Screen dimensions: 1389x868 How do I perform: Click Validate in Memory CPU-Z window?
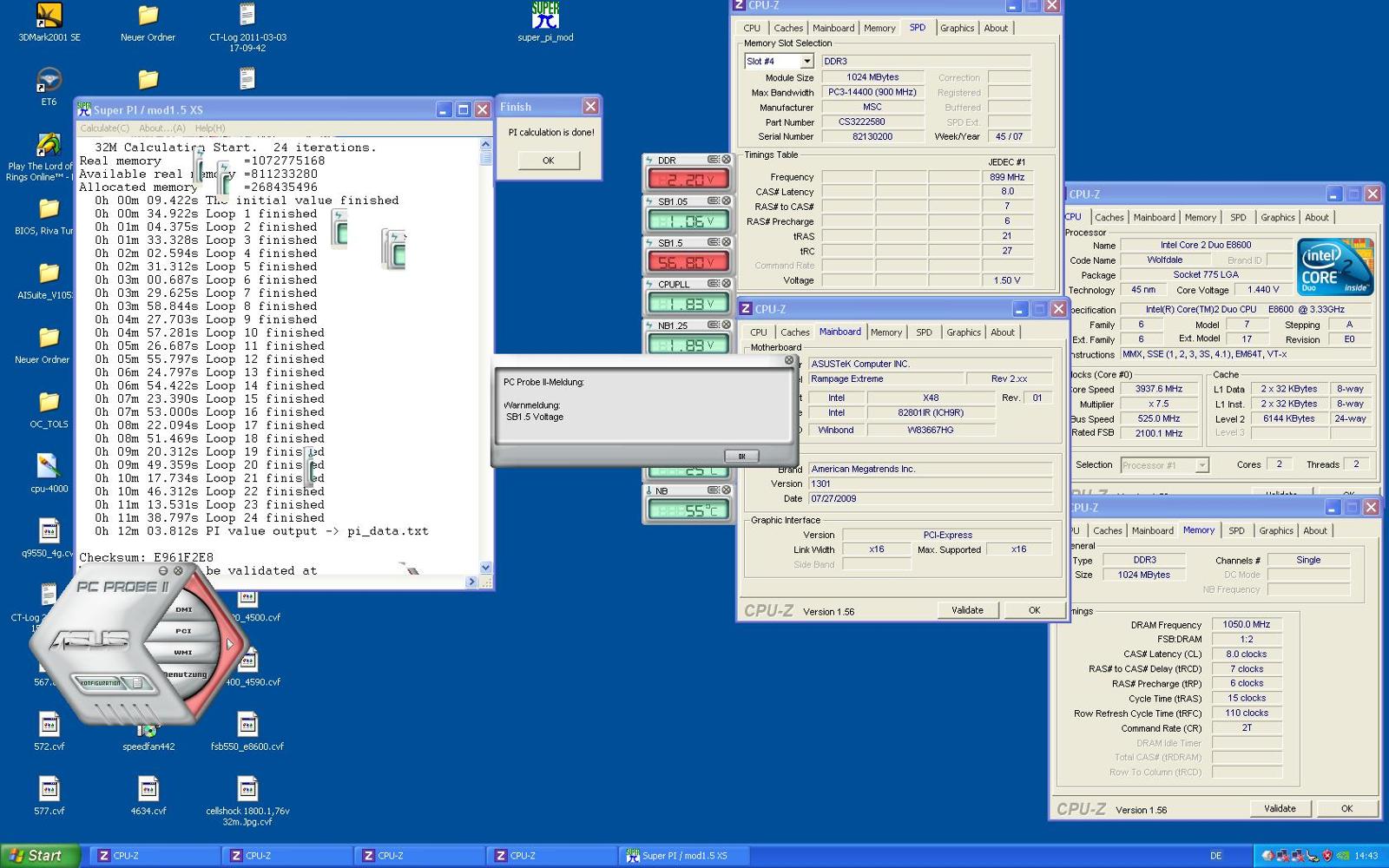(1280, 808)
